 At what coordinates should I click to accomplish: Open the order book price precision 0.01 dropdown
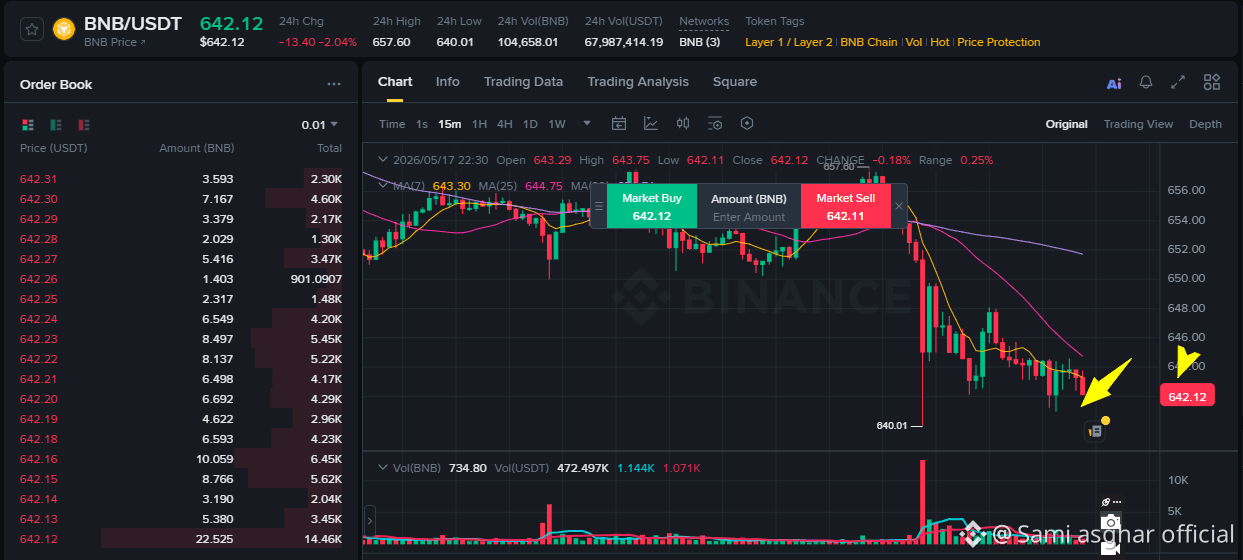[x=320, y=125]
